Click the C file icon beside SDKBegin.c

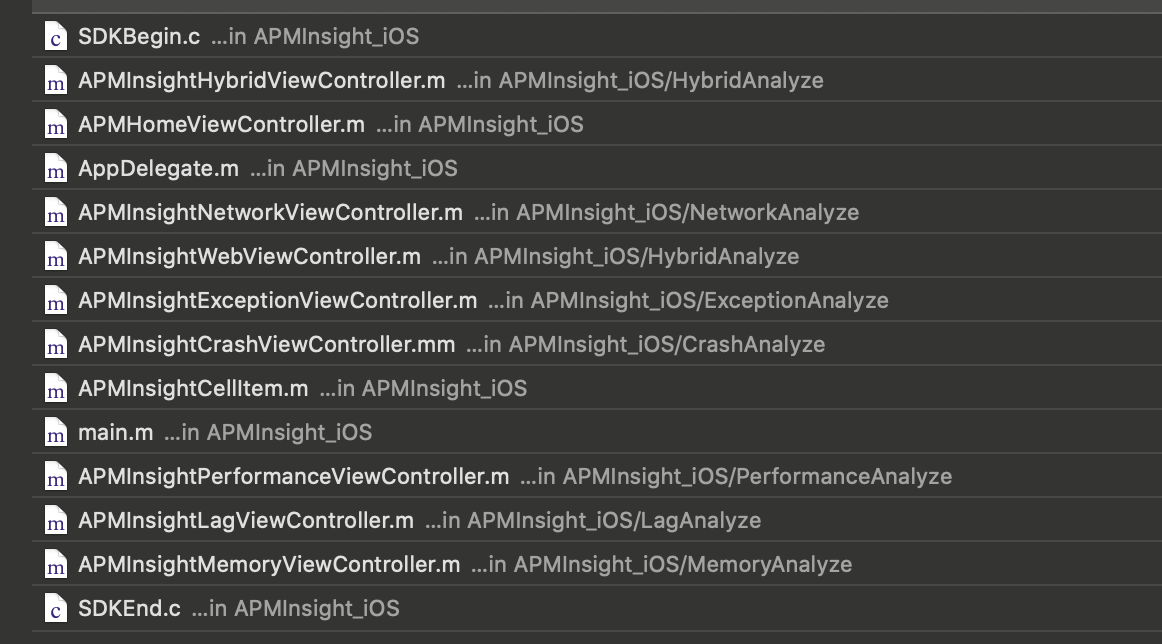coord(56,36)
